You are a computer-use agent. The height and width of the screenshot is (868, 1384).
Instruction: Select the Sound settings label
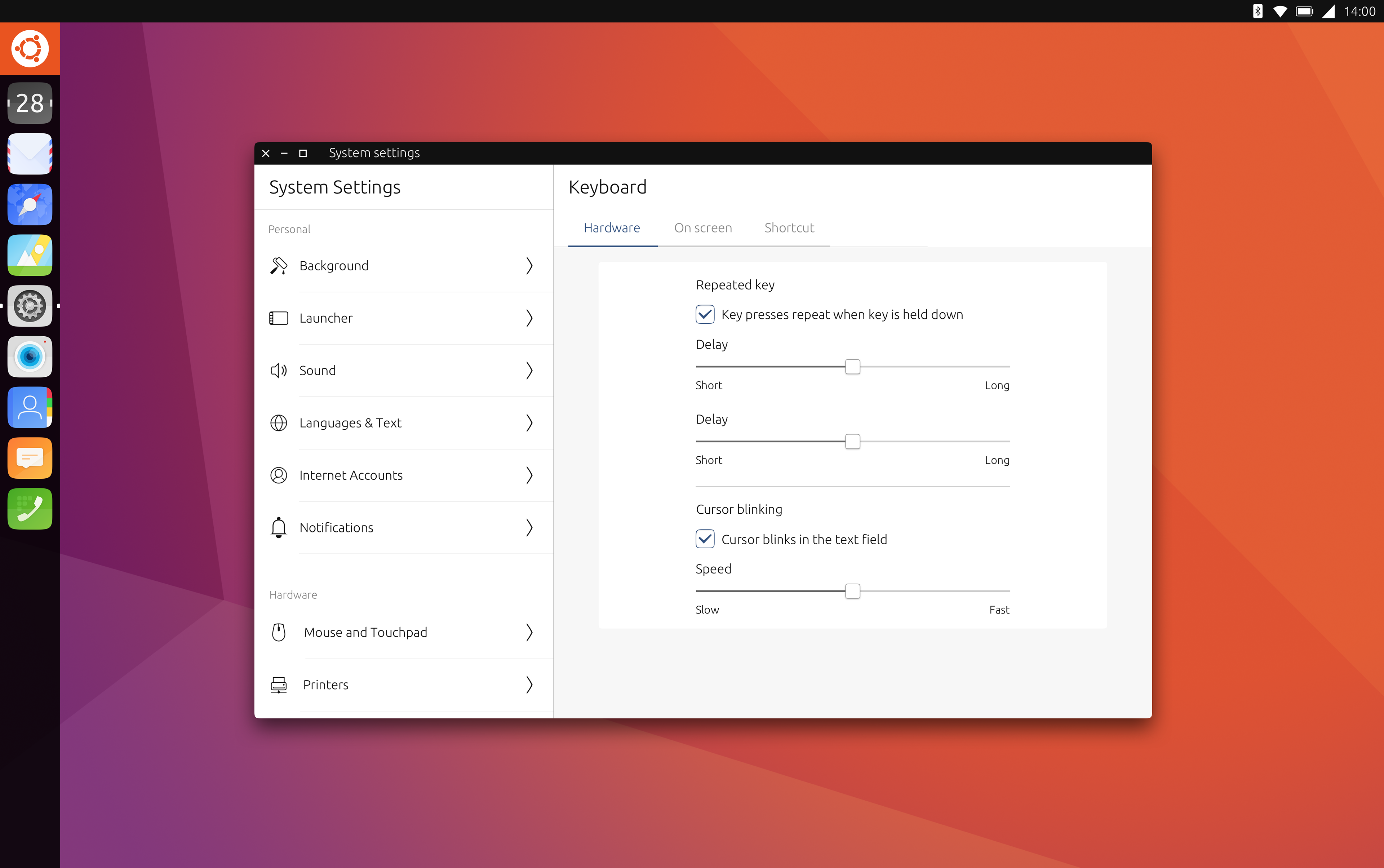tap(318, 371)
